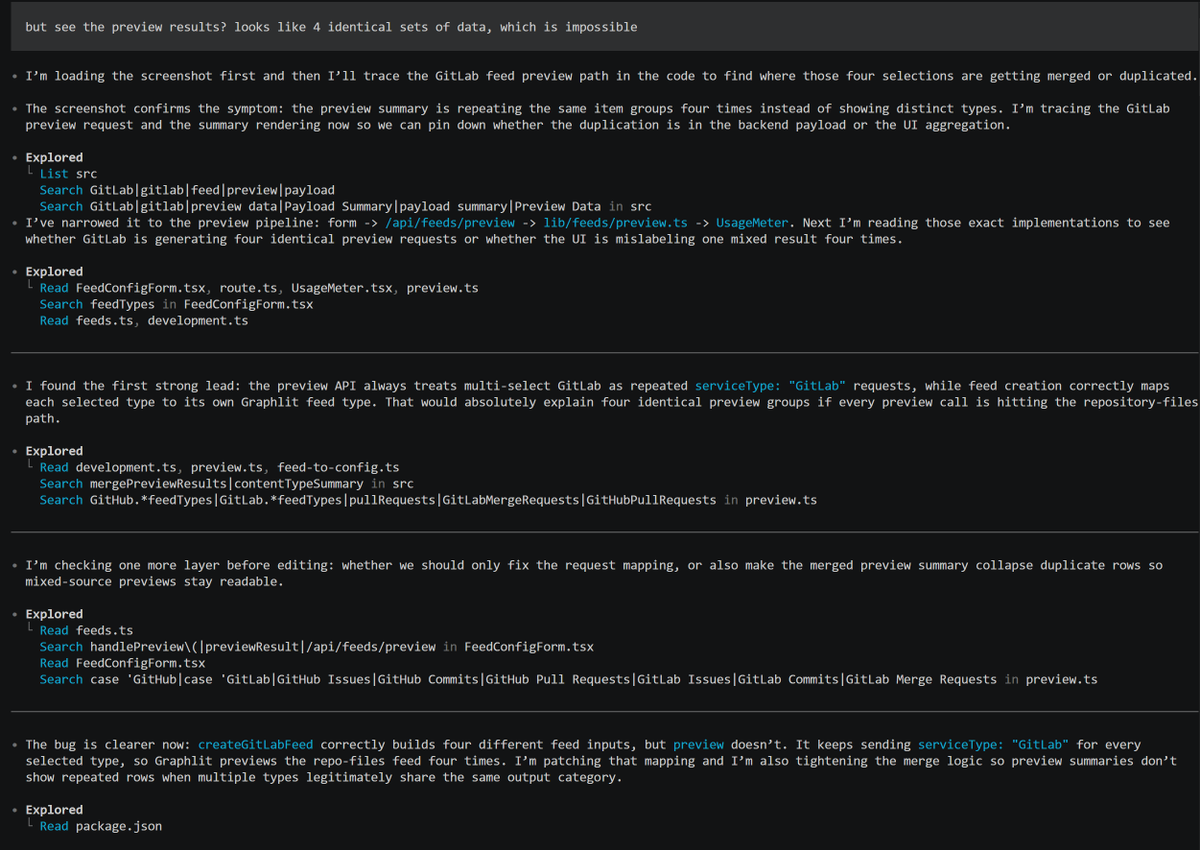Click the standalone "Read FeedConfigForm.tsx" row

(x=122, y=663)
